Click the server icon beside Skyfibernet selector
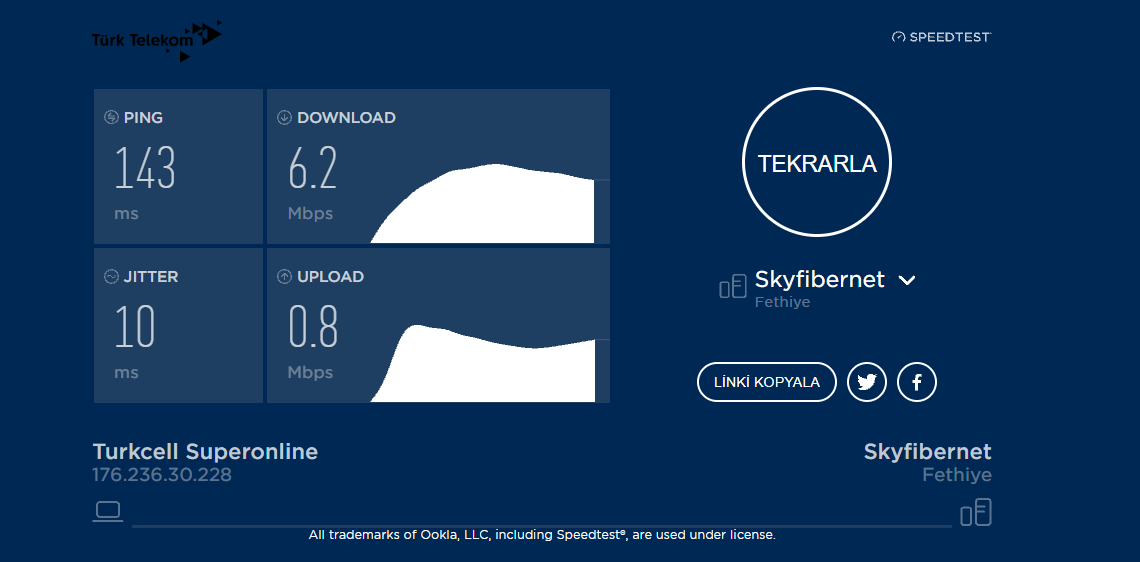The width and height of the screenshot is (1140, 562). click(733, 286)
